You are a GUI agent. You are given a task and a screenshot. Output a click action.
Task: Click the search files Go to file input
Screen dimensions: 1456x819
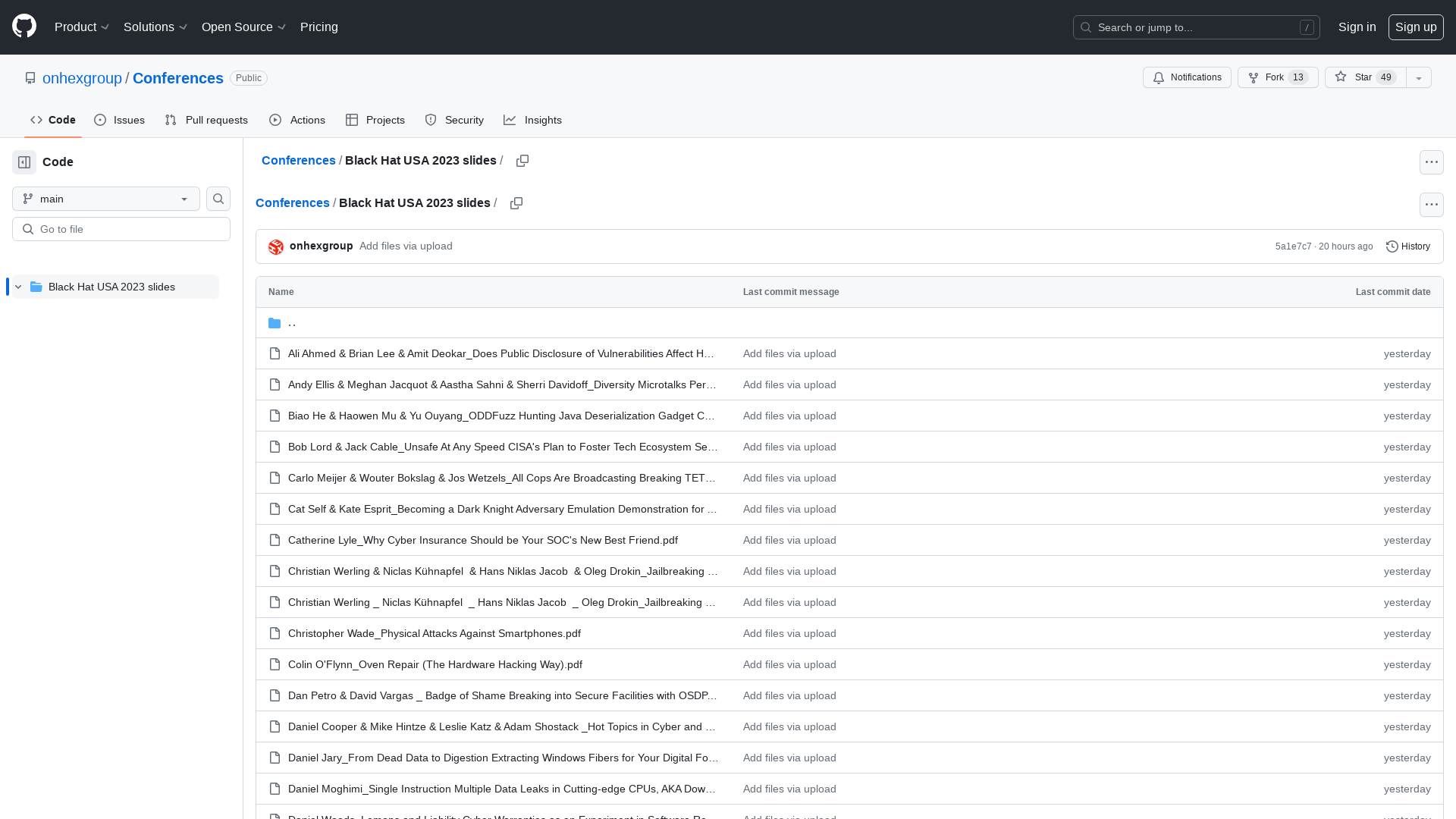[121, 228]
